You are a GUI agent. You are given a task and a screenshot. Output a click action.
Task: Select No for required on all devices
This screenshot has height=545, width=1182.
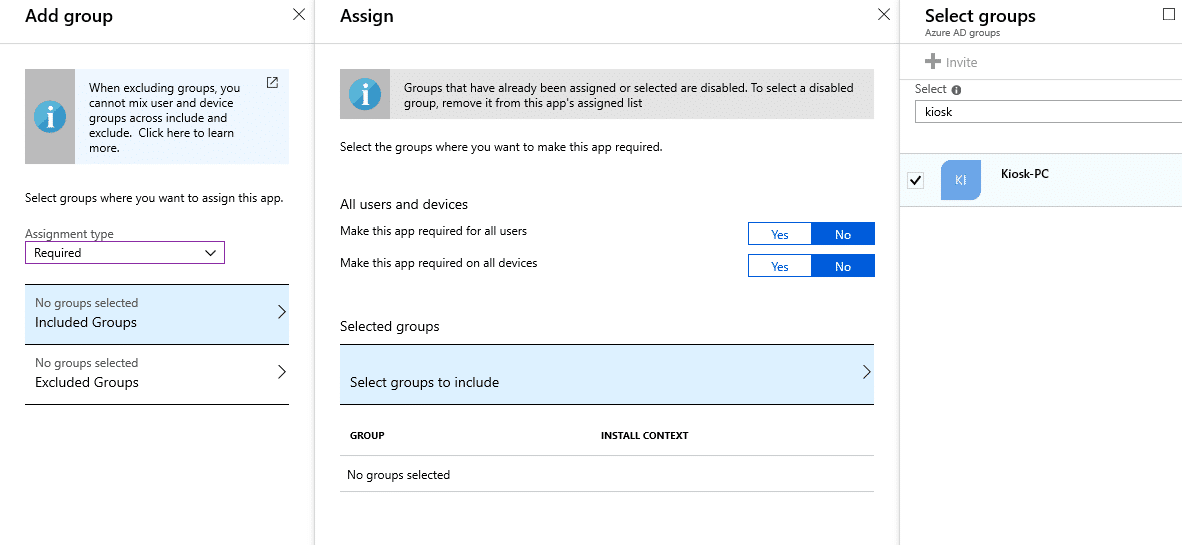click(x=843, y=266)
